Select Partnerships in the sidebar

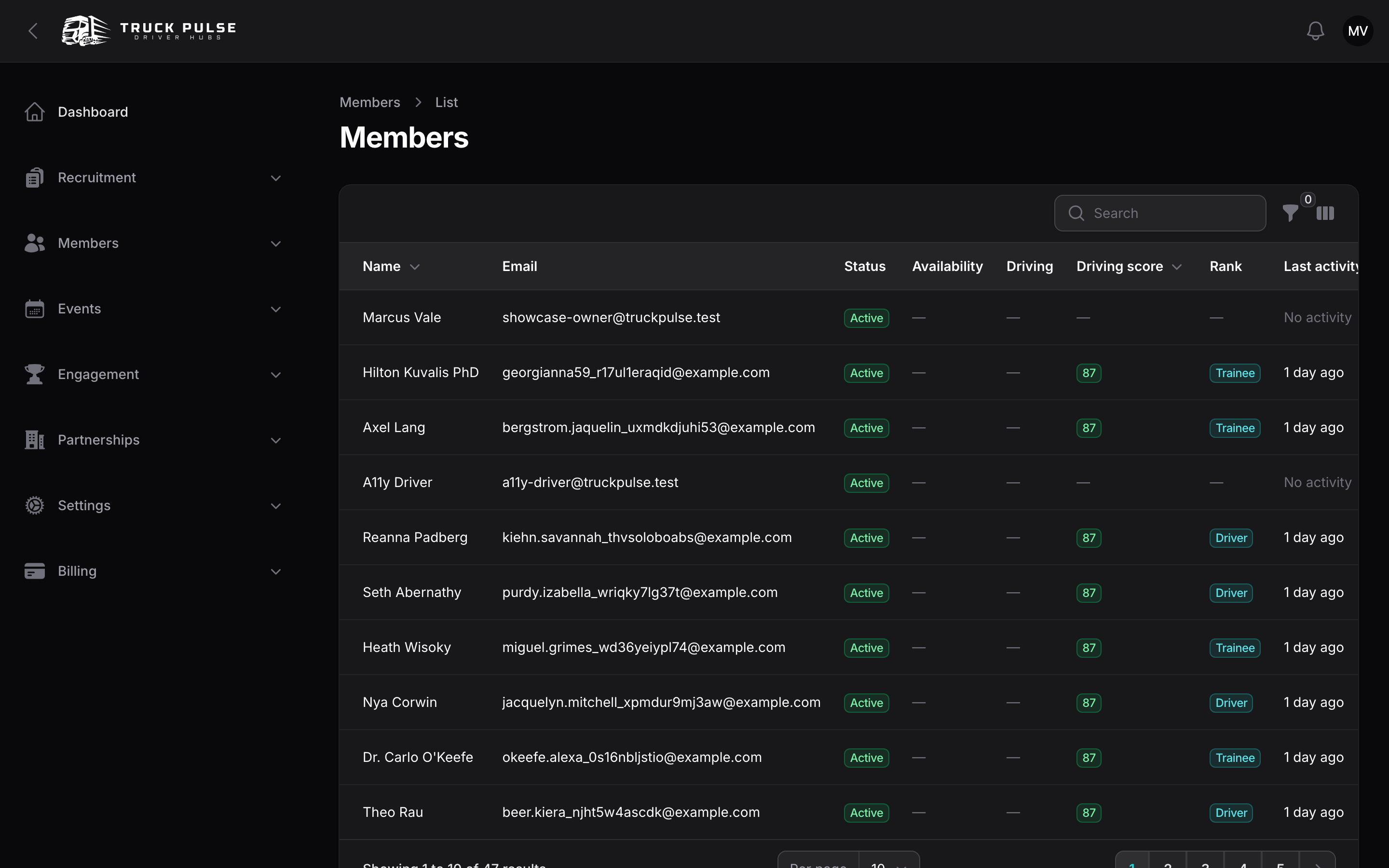pyautogui.click(x=99, y=440)
